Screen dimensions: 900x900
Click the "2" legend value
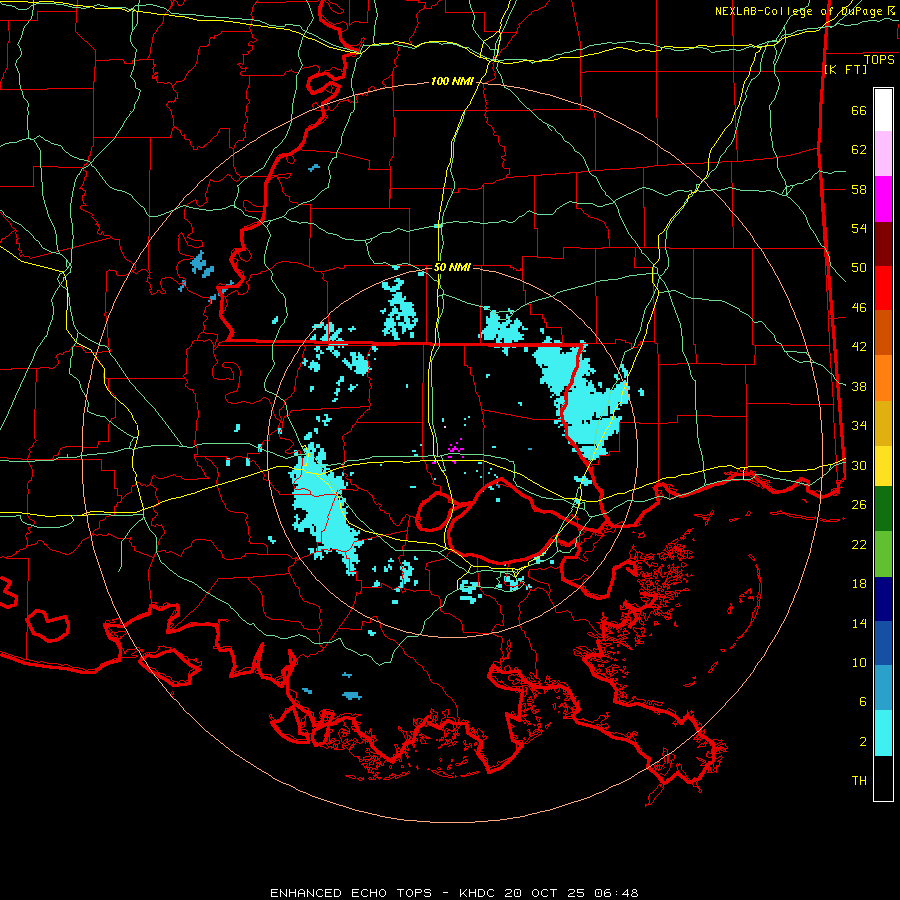pos(863,742)
